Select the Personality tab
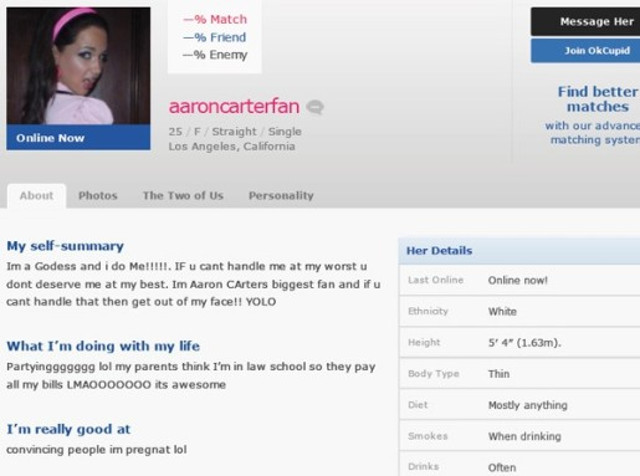The image size is (640, 476). (281, 196)
